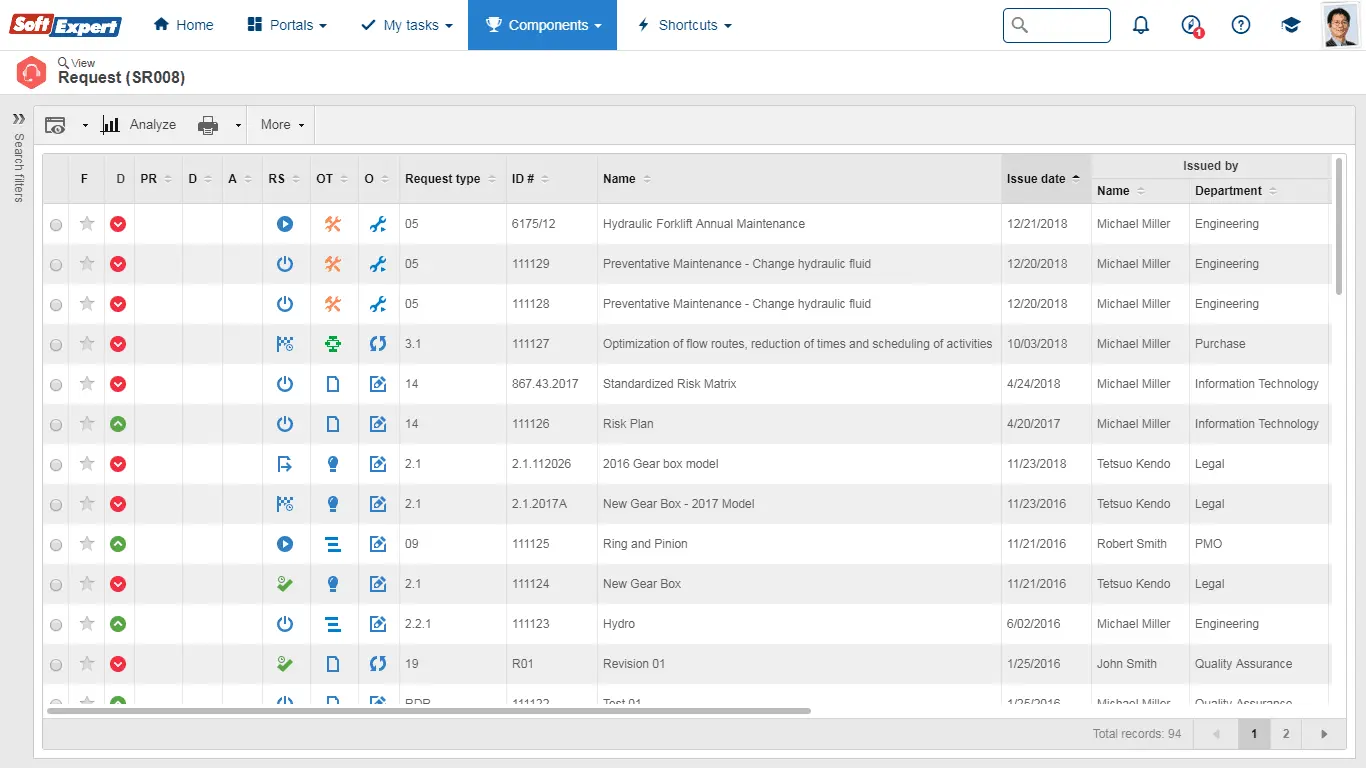1366x768 pixels.
Task: Select the radio button for the Risk Plan row
Action: point(56,423)
